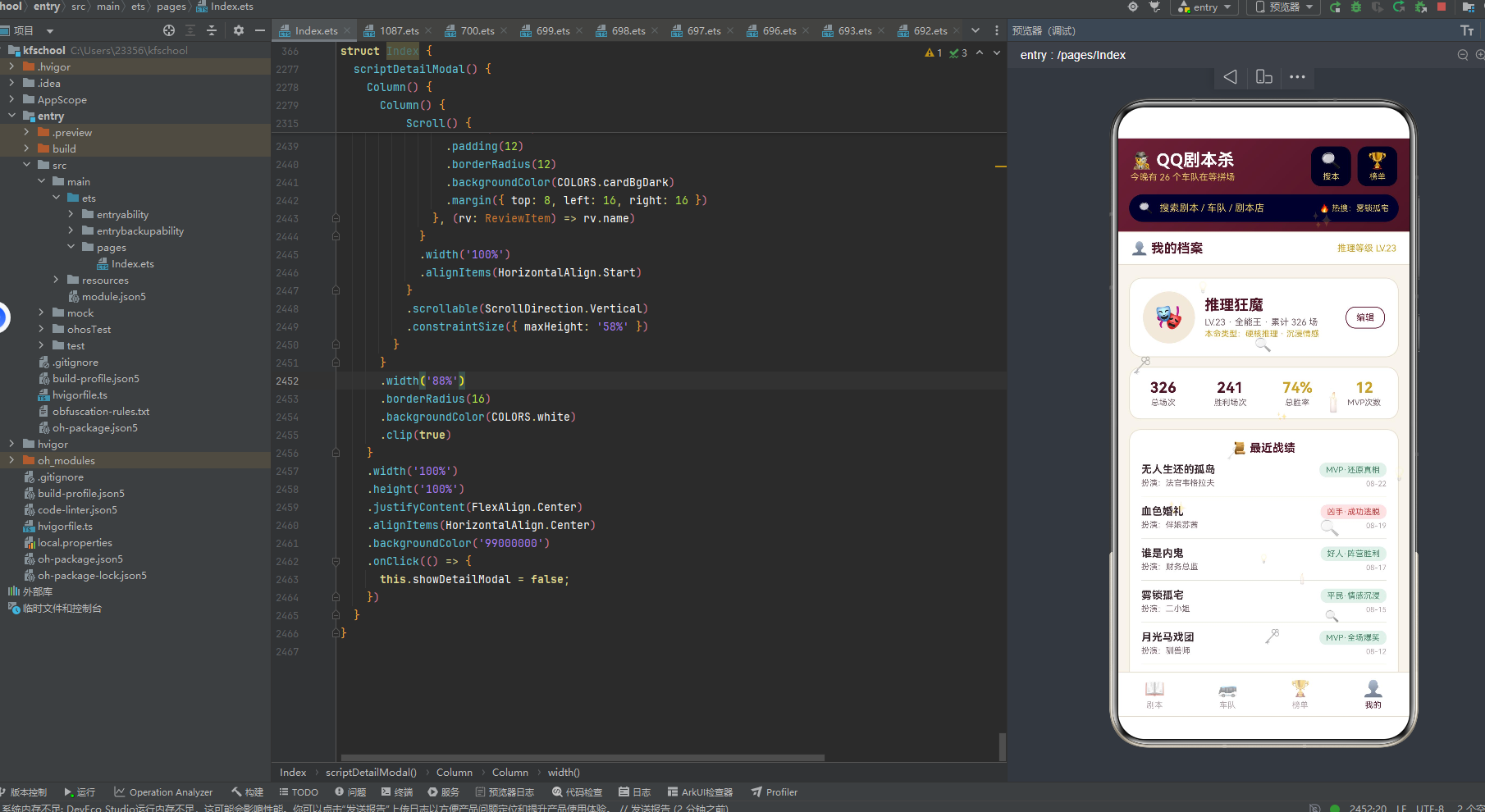This screenshot has height=812, width=1485.
Task: Open project panel gear settings
Action: tap(239, 30)
